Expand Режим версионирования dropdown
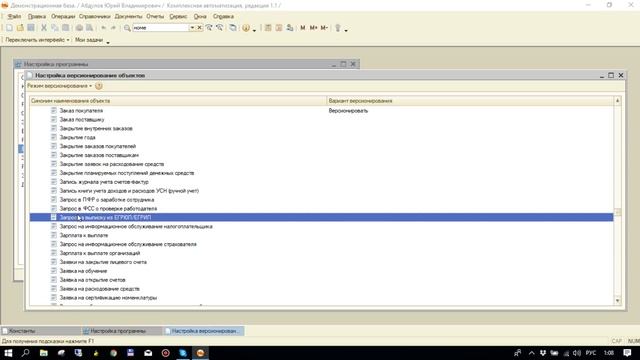This screenshot has width=640, height=360. [60, 86]
